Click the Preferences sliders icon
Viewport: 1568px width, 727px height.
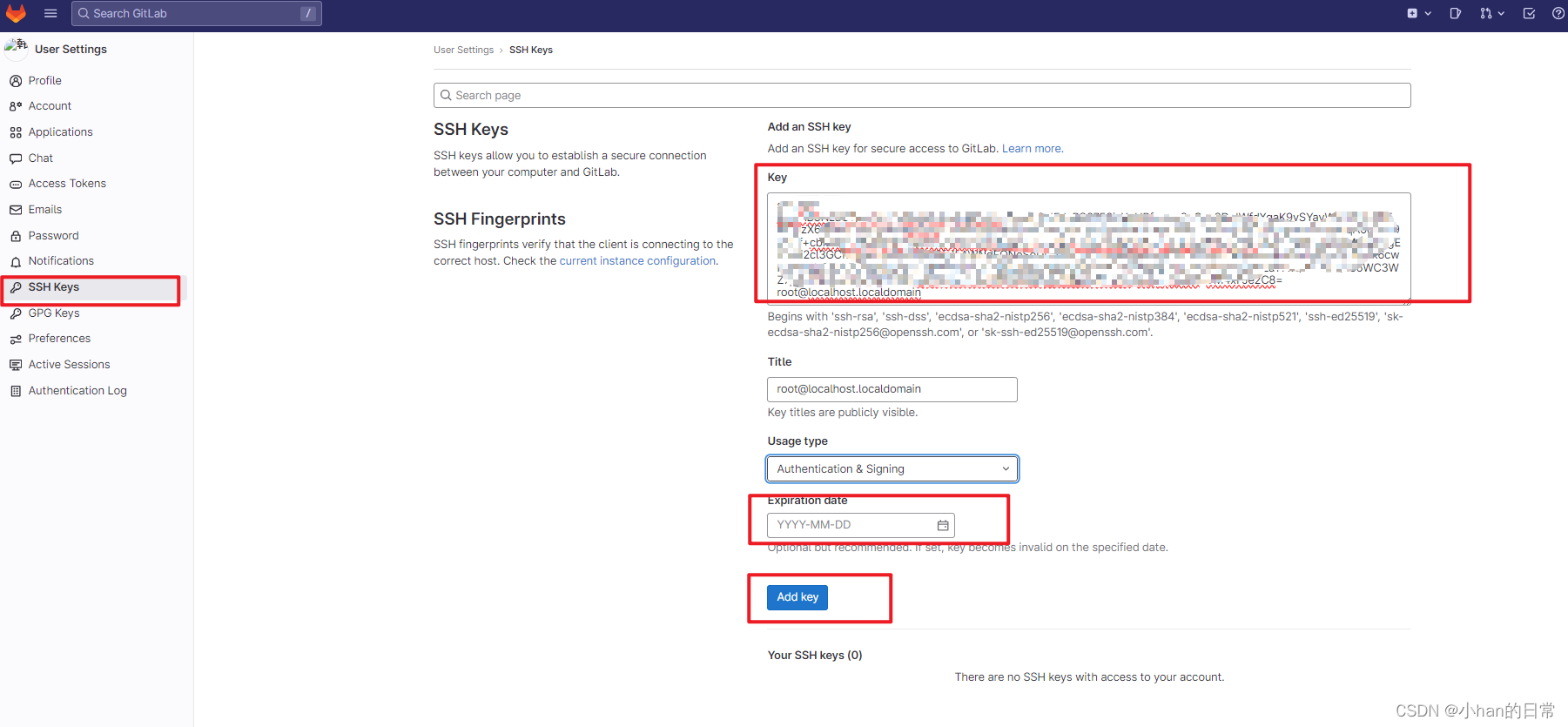pos(16,340)
